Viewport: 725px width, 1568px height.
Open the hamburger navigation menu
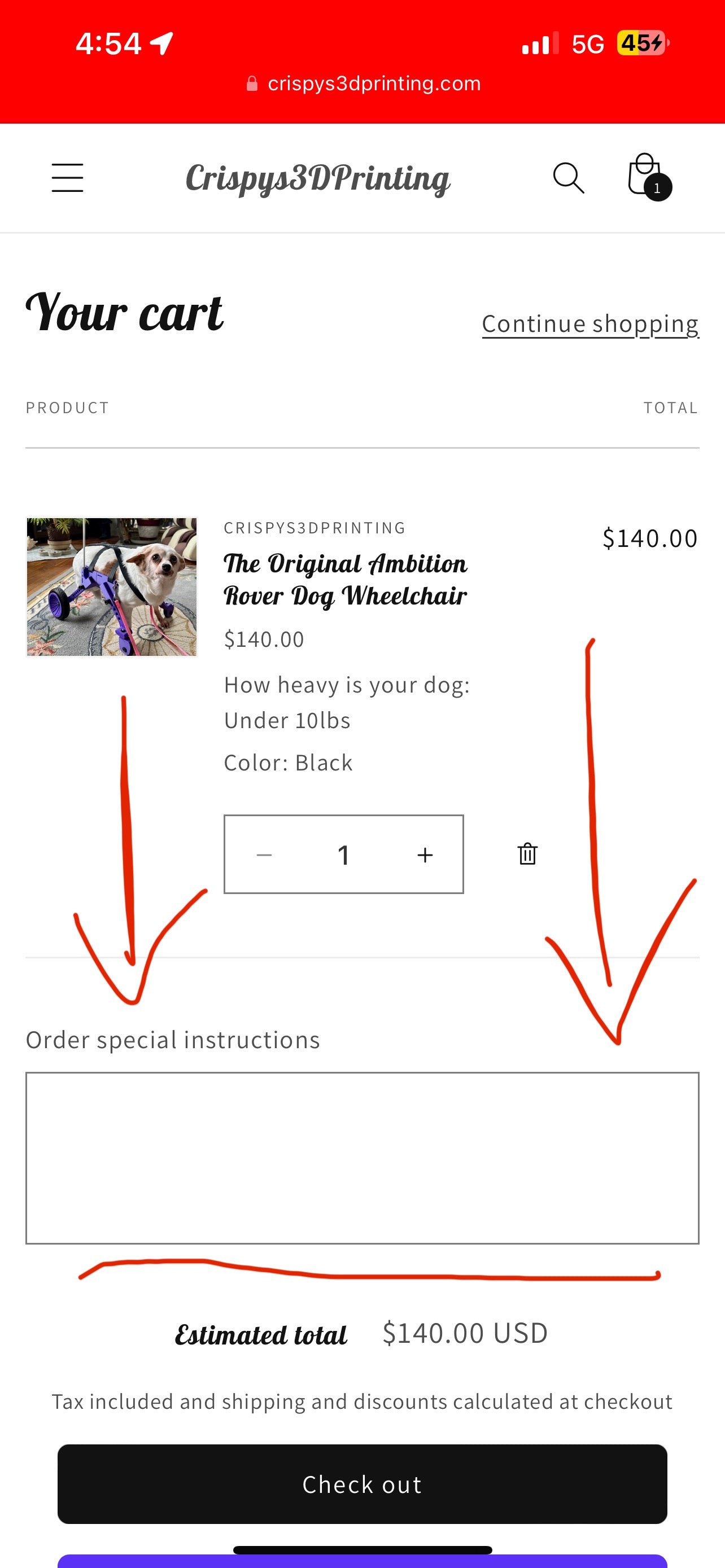click(x=67, y=178)
